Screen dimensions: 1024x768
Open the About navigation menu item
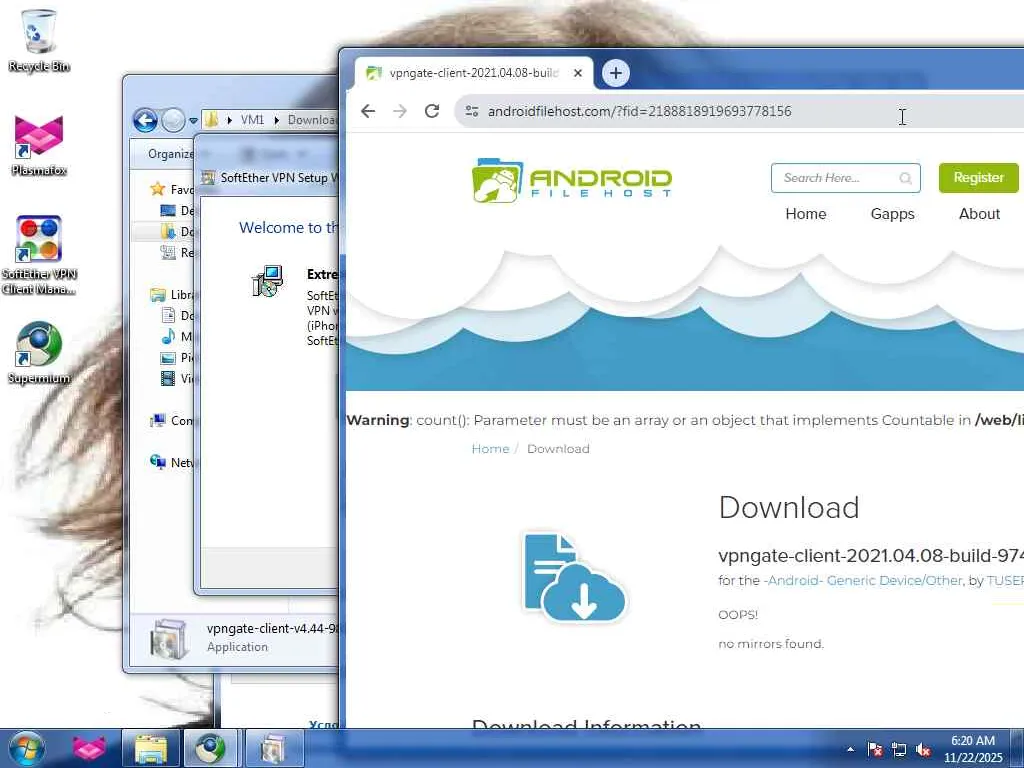click(x=979, y=214)
